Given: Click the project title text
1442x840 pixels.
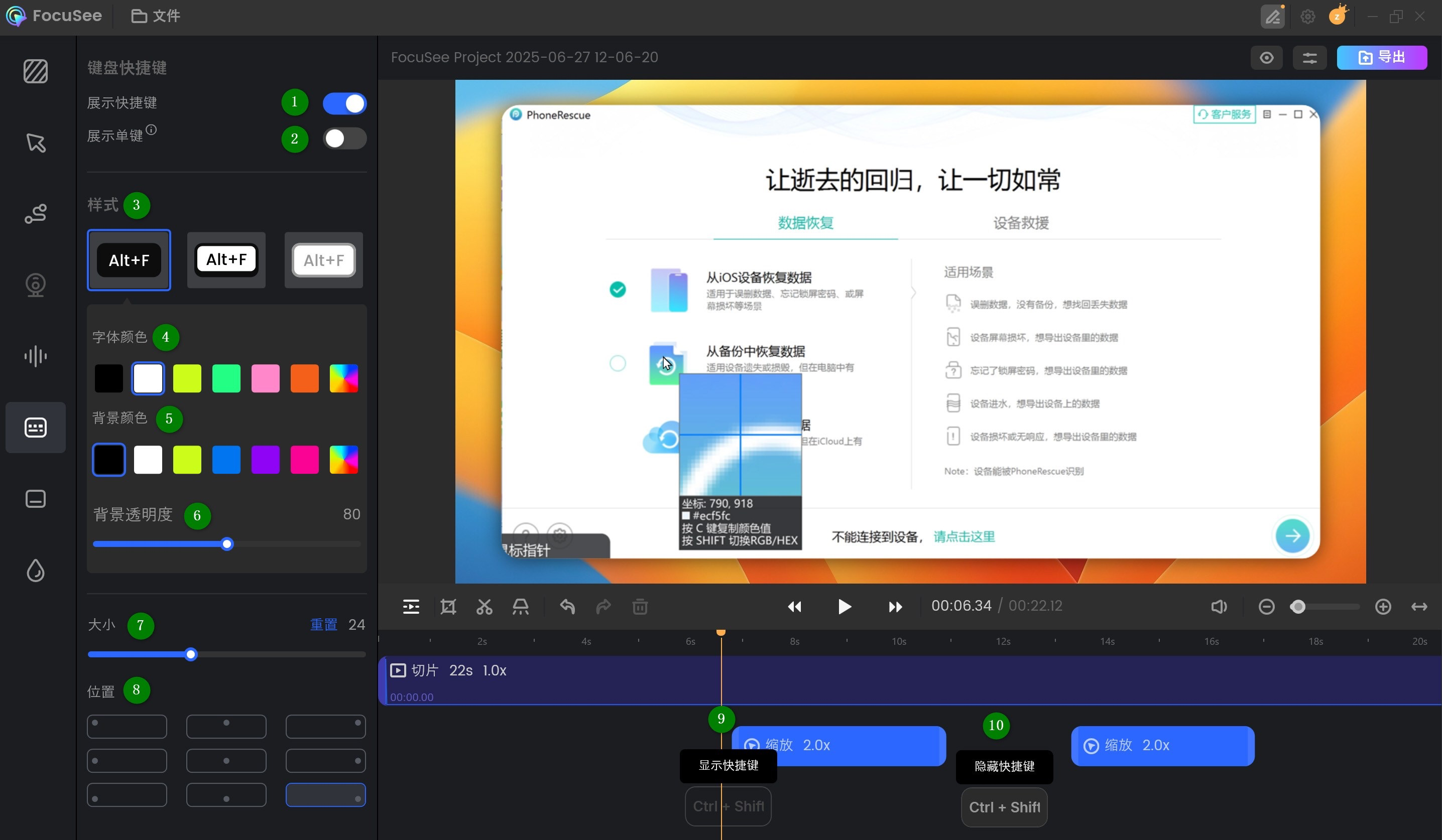Looking at the screenshot, I should [524, 57].
